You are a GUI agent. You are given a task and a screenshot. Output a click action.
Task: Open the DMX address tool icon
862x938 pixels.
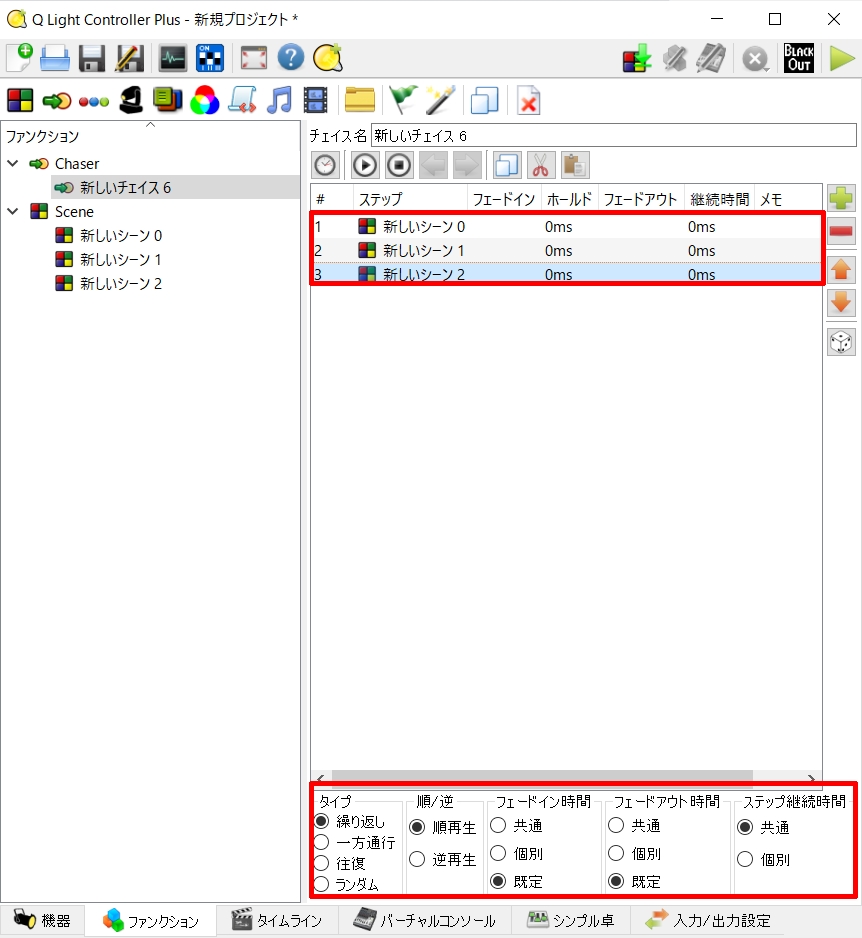[210, 59]
